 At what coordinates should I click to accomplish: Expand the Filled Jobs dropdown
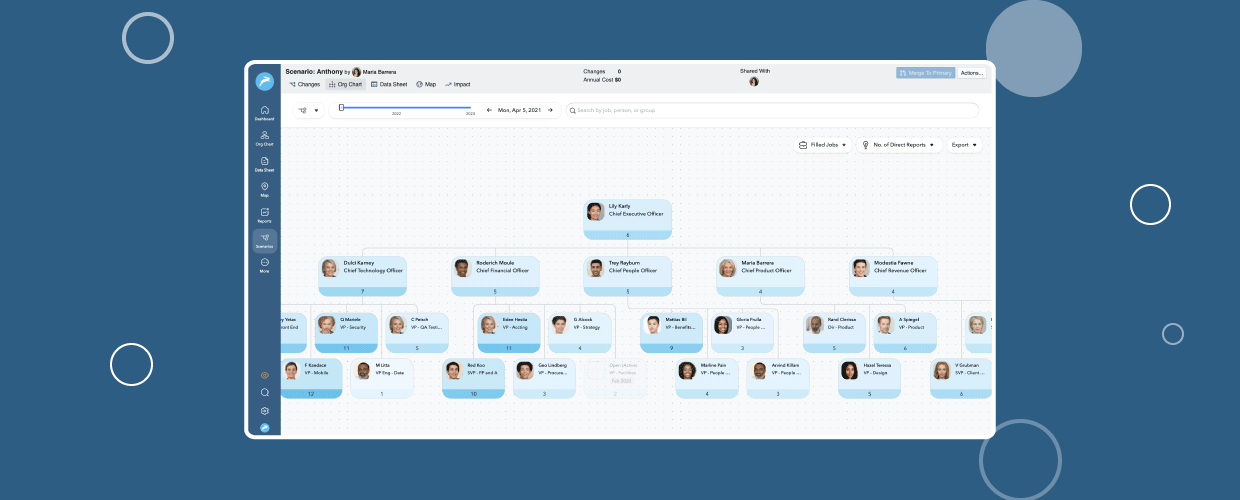coord(823,145)
